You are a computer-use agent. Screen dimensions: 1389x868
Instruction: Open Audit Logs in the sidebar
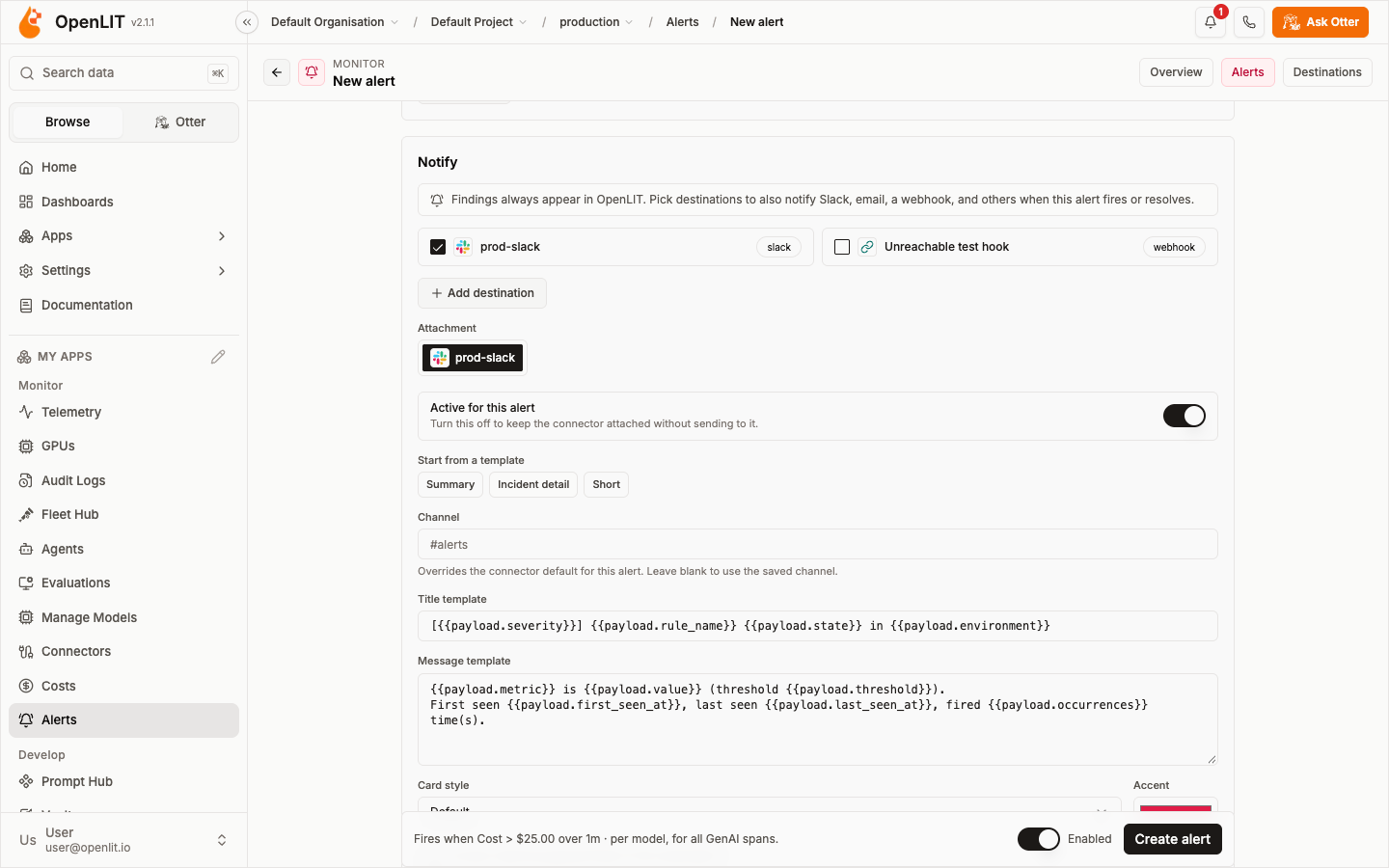[123, 480]
